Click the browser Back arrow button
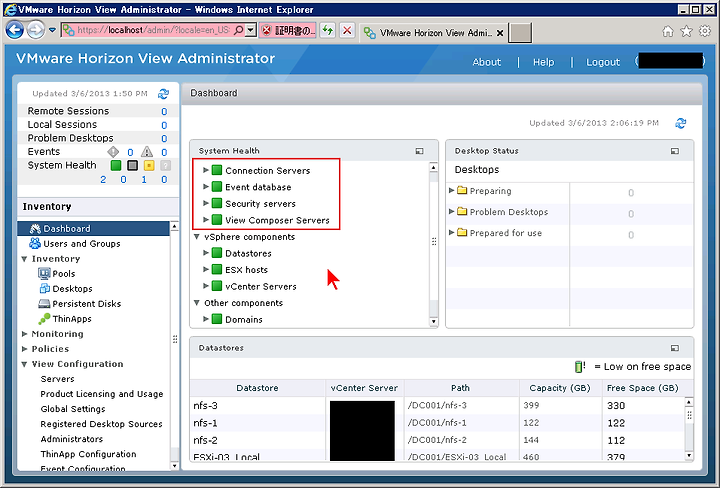 (14, 30)
